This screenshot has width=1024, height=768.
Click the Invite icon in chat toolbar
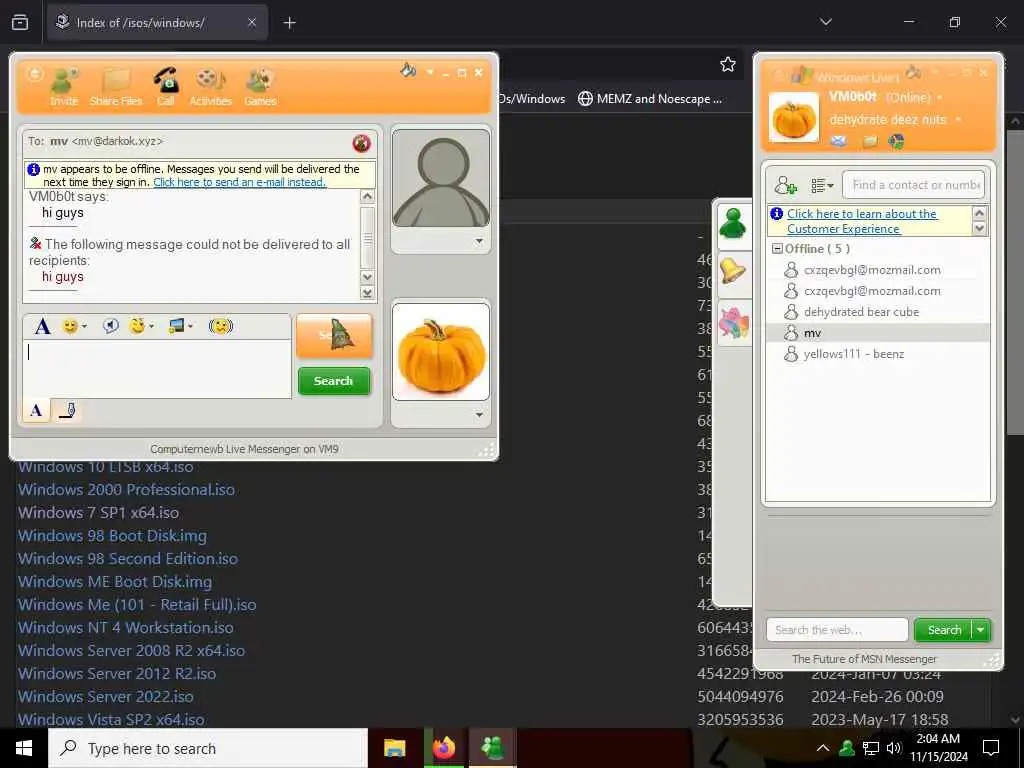pyautogui.click(x=64, y=86)
